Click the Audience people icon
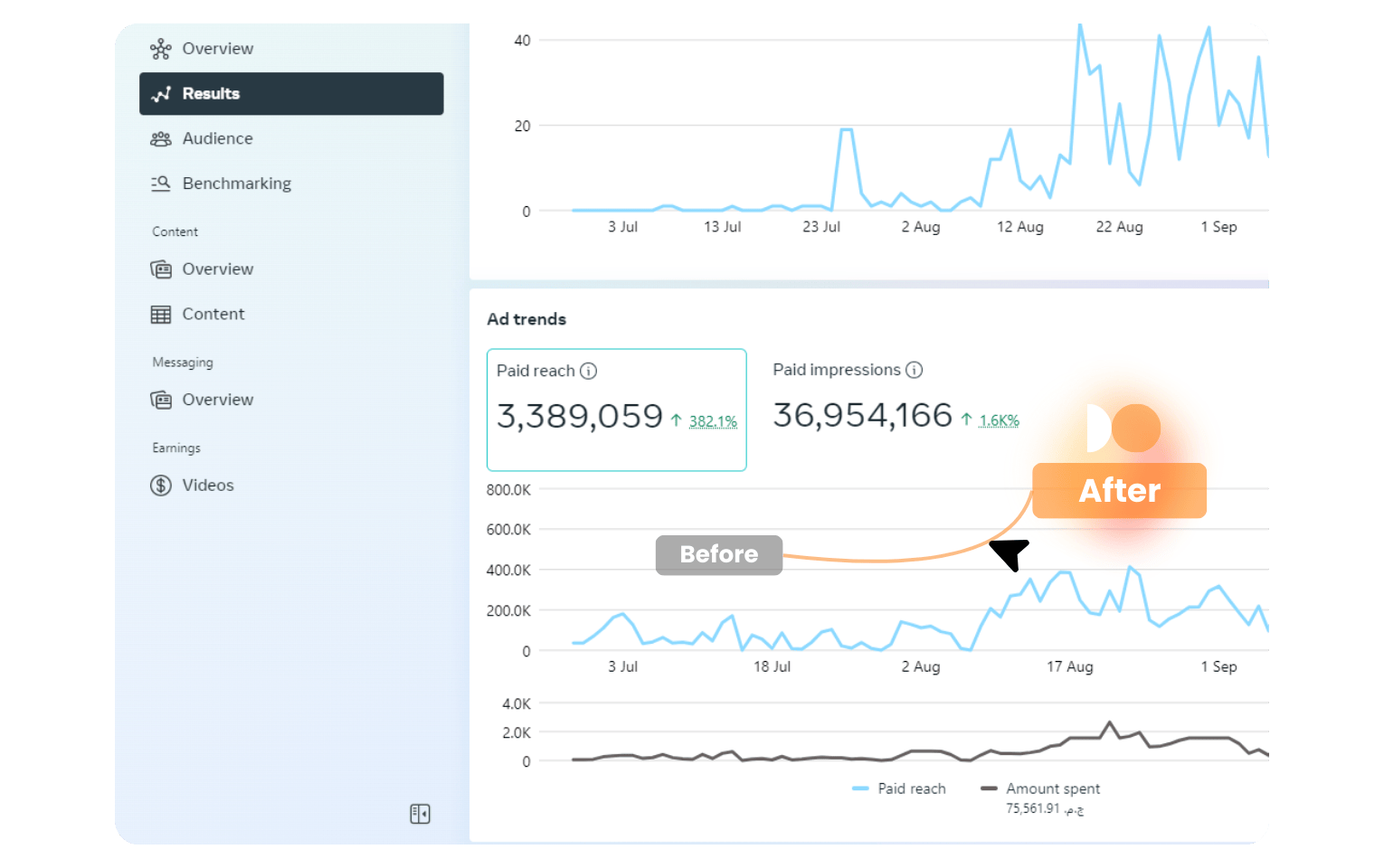1384x868 pixels. click(161, 139)
